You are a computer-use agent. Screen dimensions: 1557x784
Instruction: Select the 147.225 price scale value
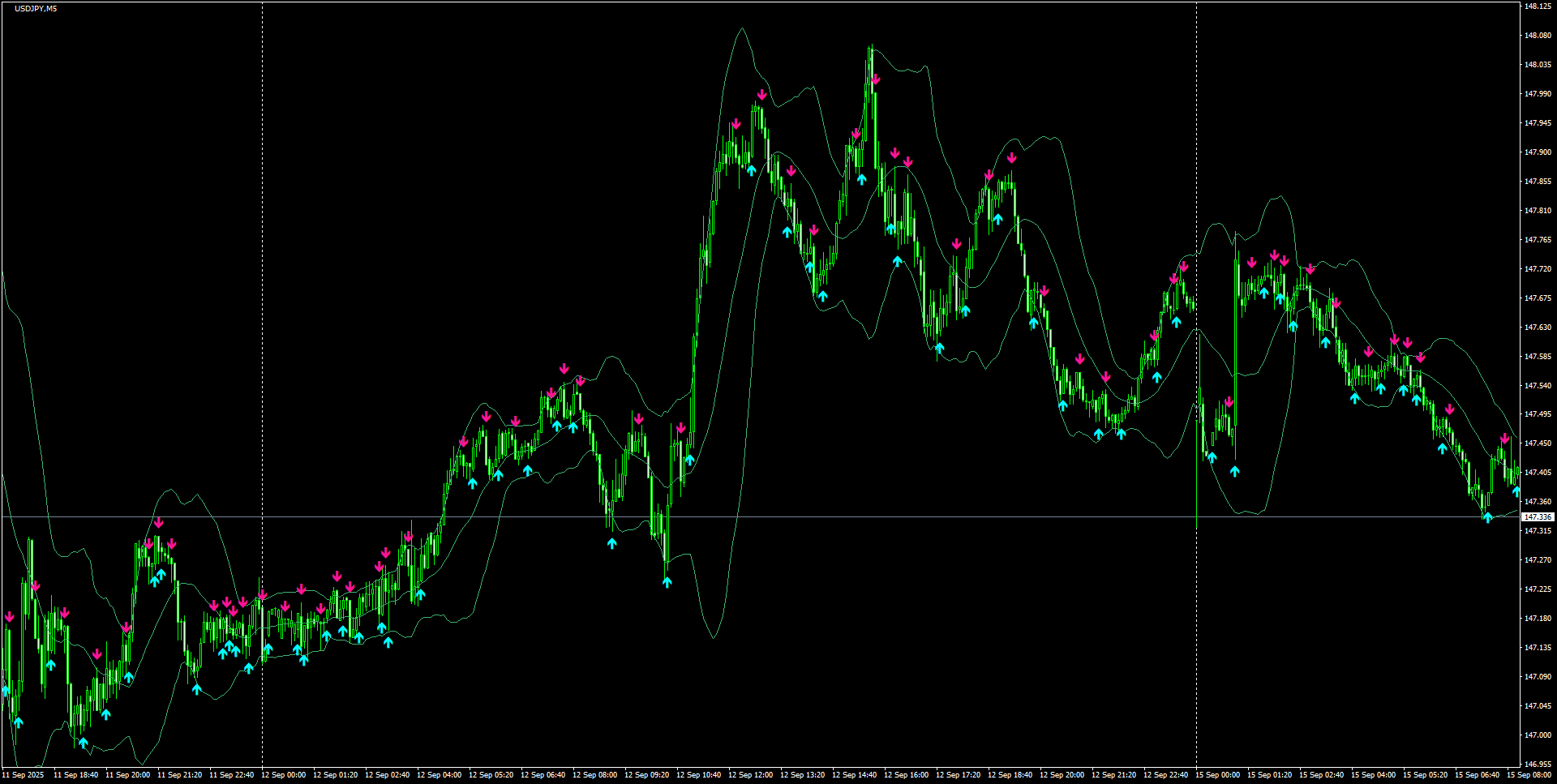(x=1538, y=589)
